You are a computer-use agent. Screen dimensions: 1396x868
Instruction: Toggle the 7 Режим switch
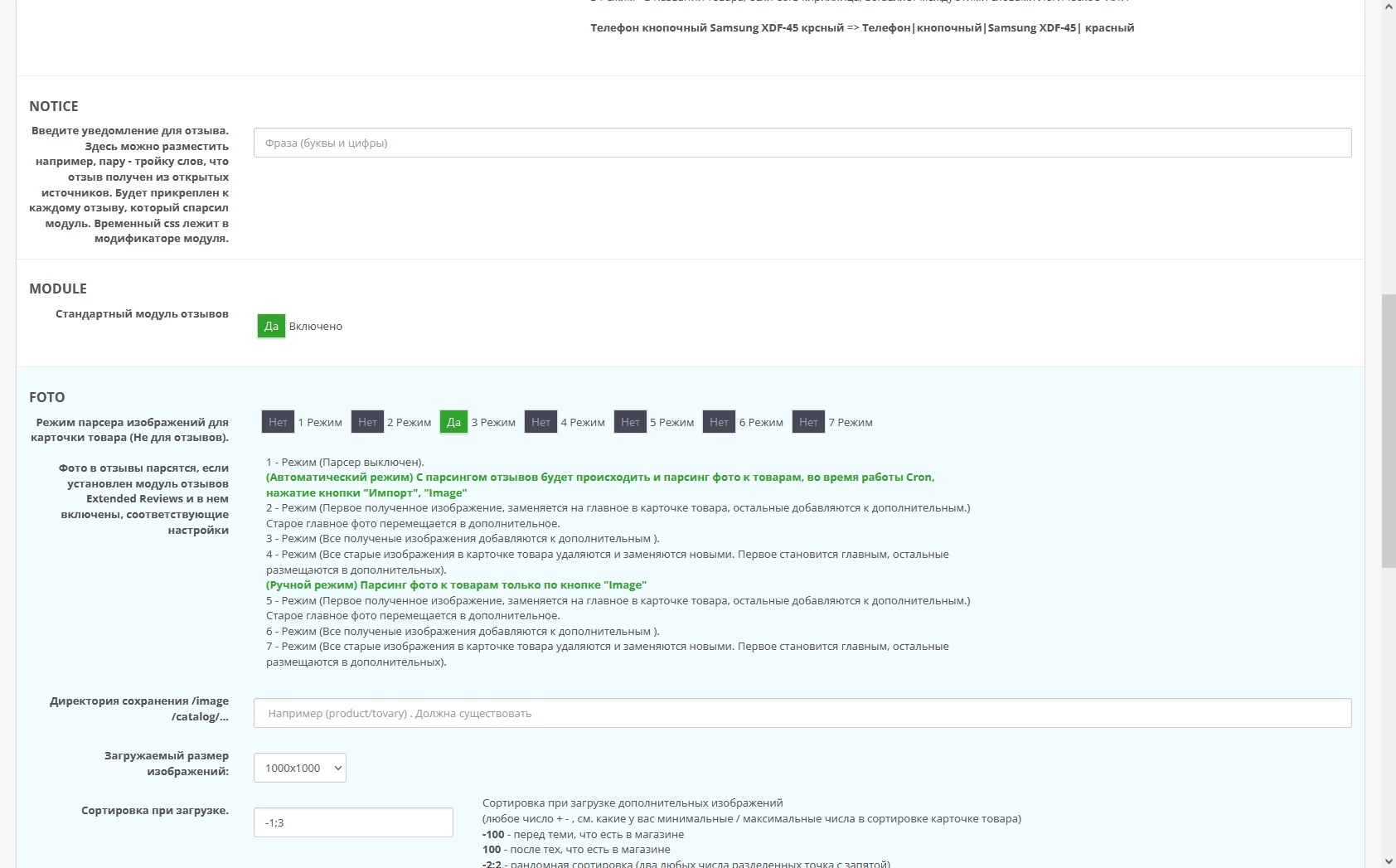tap(808, 422)
